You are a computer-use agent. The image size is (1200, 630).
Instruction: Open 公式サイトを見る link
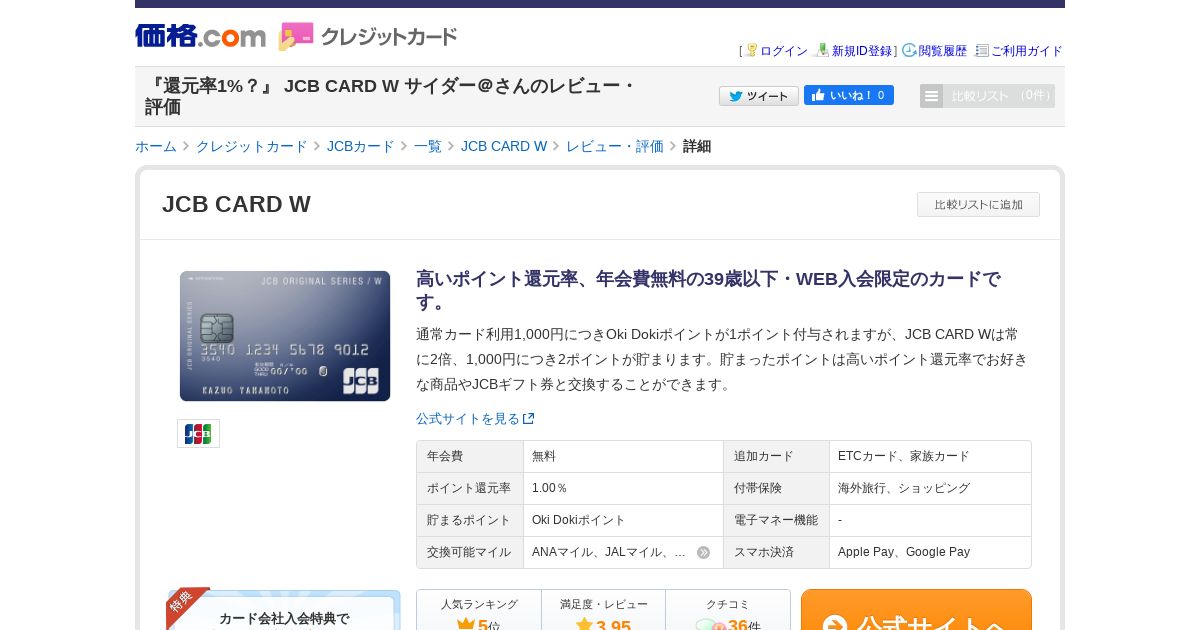click(475, 419)
